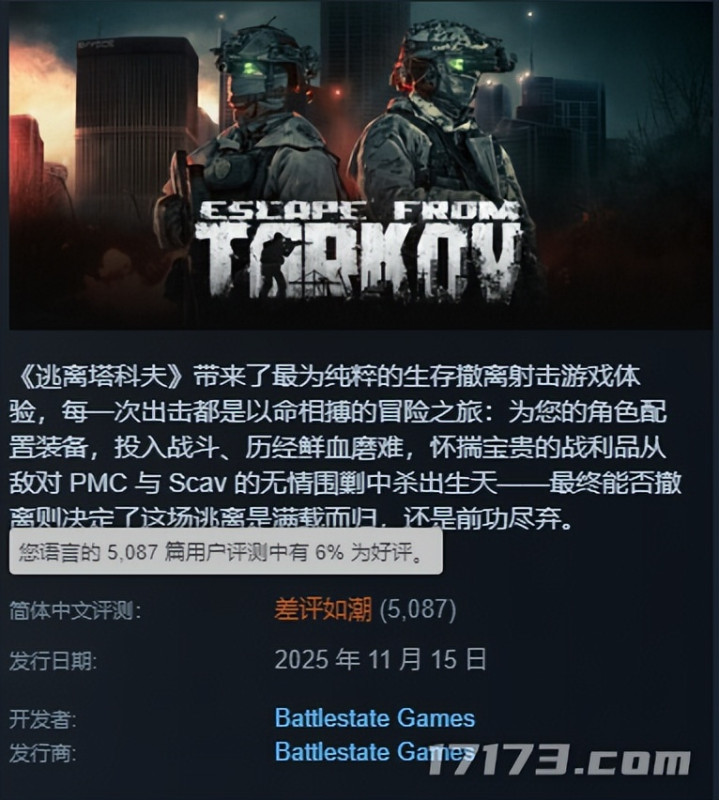Click the review percentage tooltip popup
719x800 pixels.
click(226, 552)
